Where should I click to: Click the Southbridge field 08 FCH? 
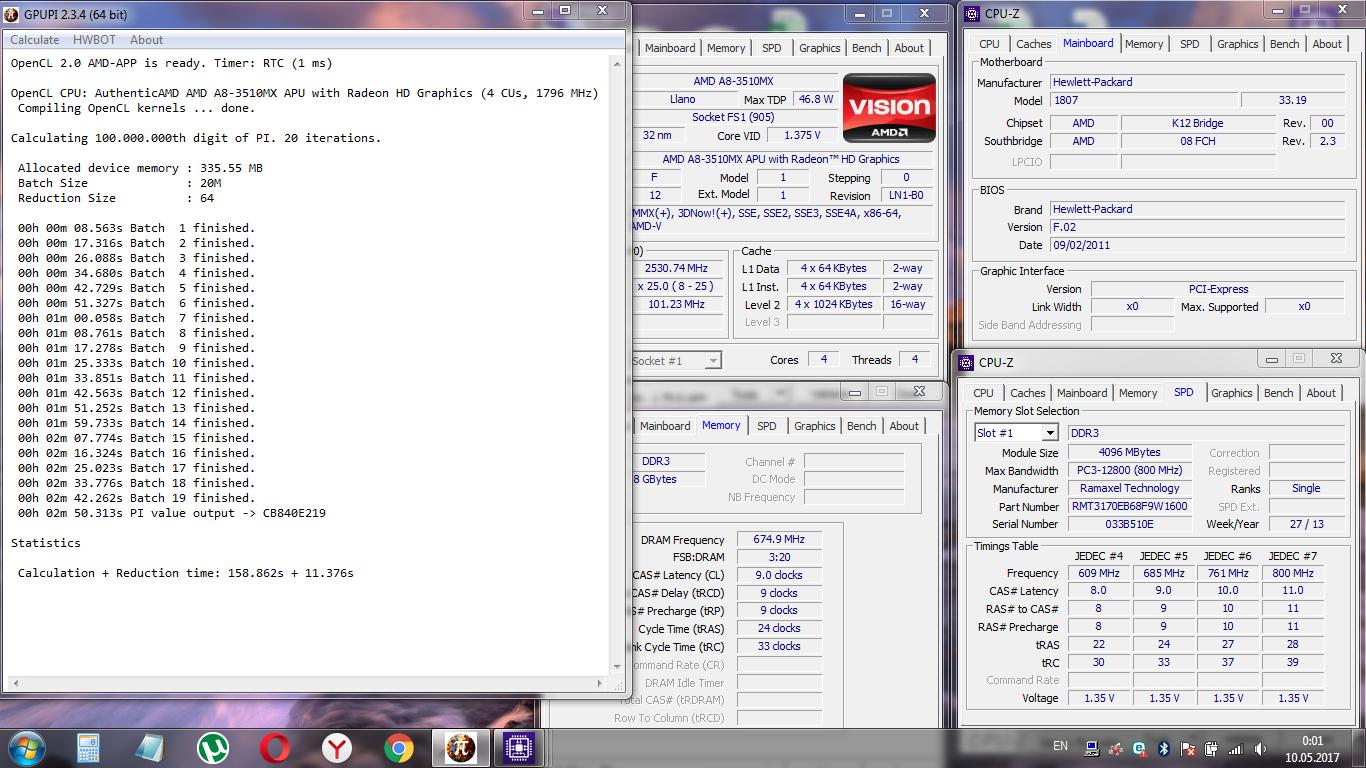1197,142
